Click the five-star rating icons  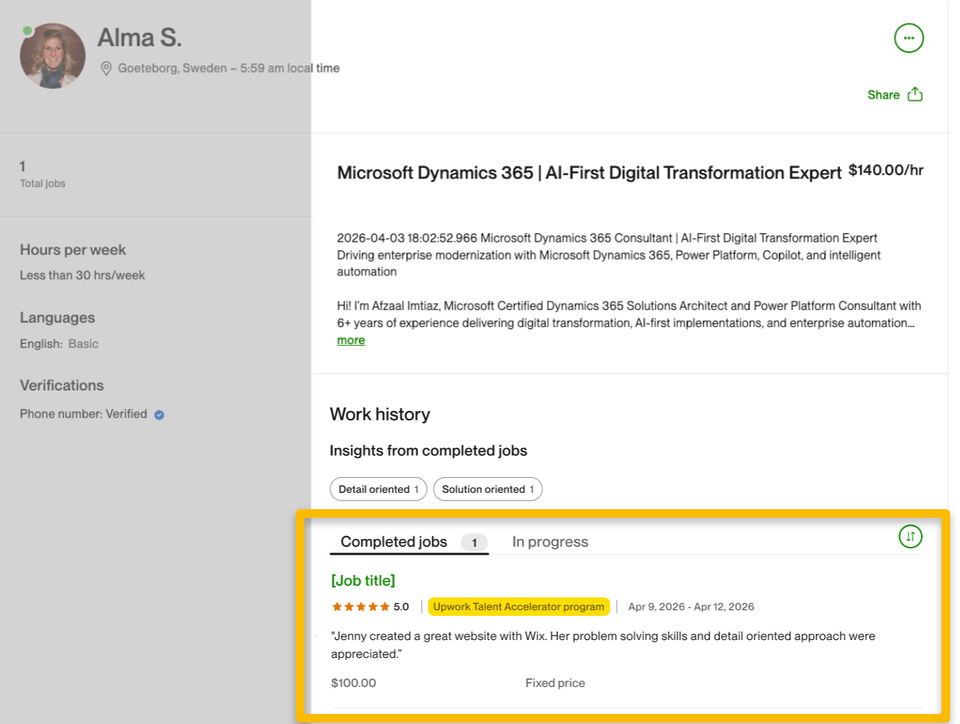(x=361, y=606)
